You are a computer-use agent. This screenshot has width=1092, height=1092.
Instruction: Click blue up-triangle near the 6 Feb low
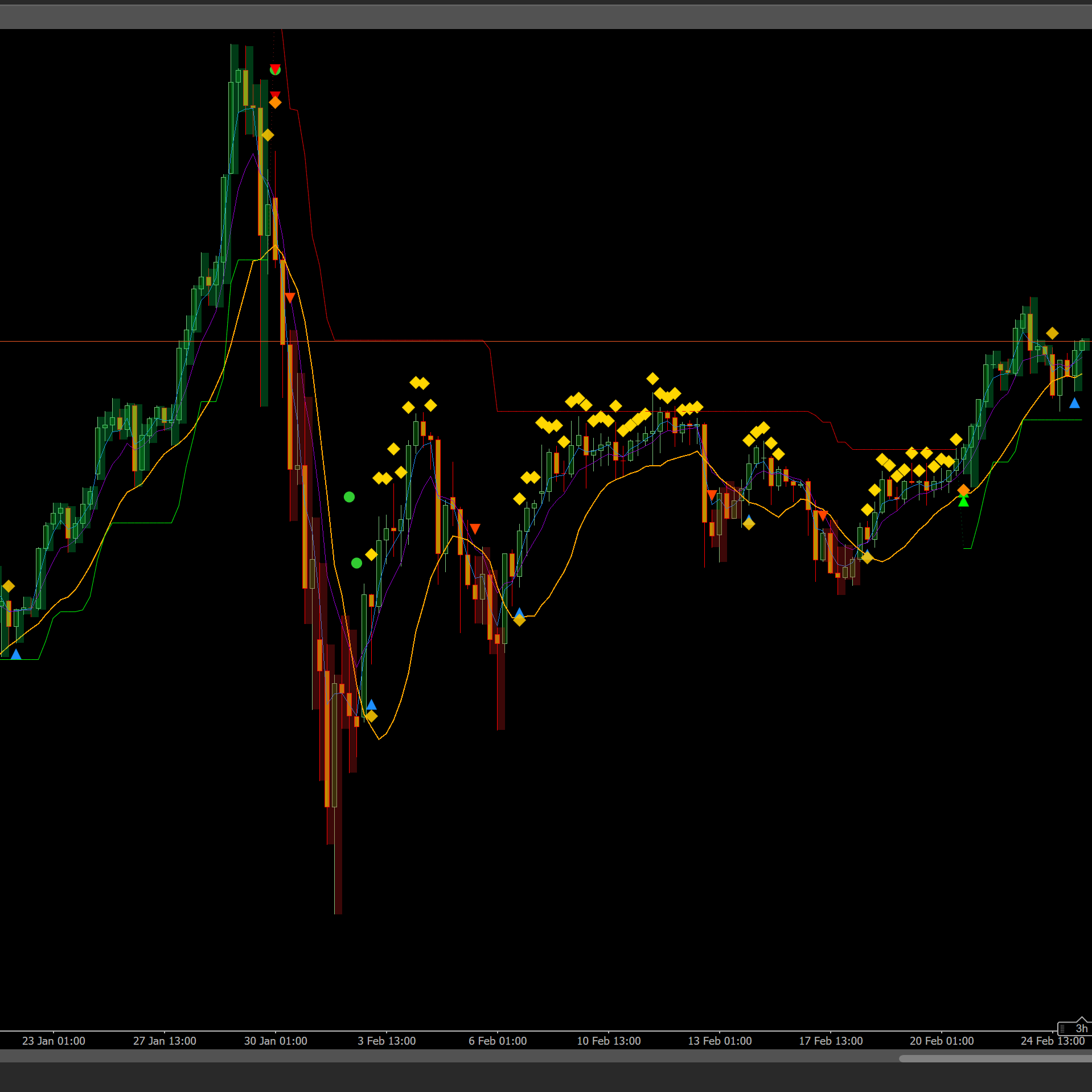tap(519, 612)
